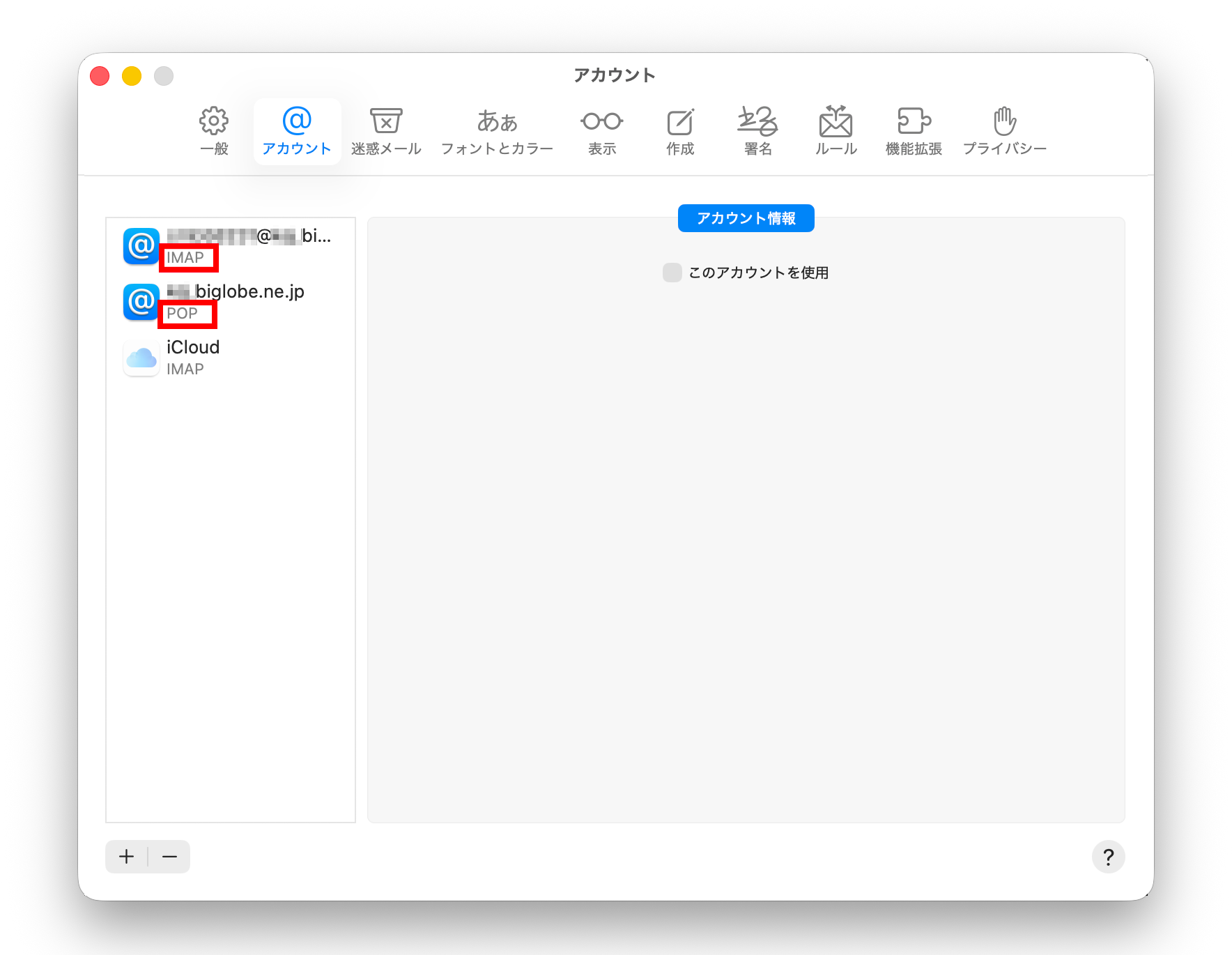Open the 署名 signature preferences
The image size is (1232, 955).
coord(758,132)
